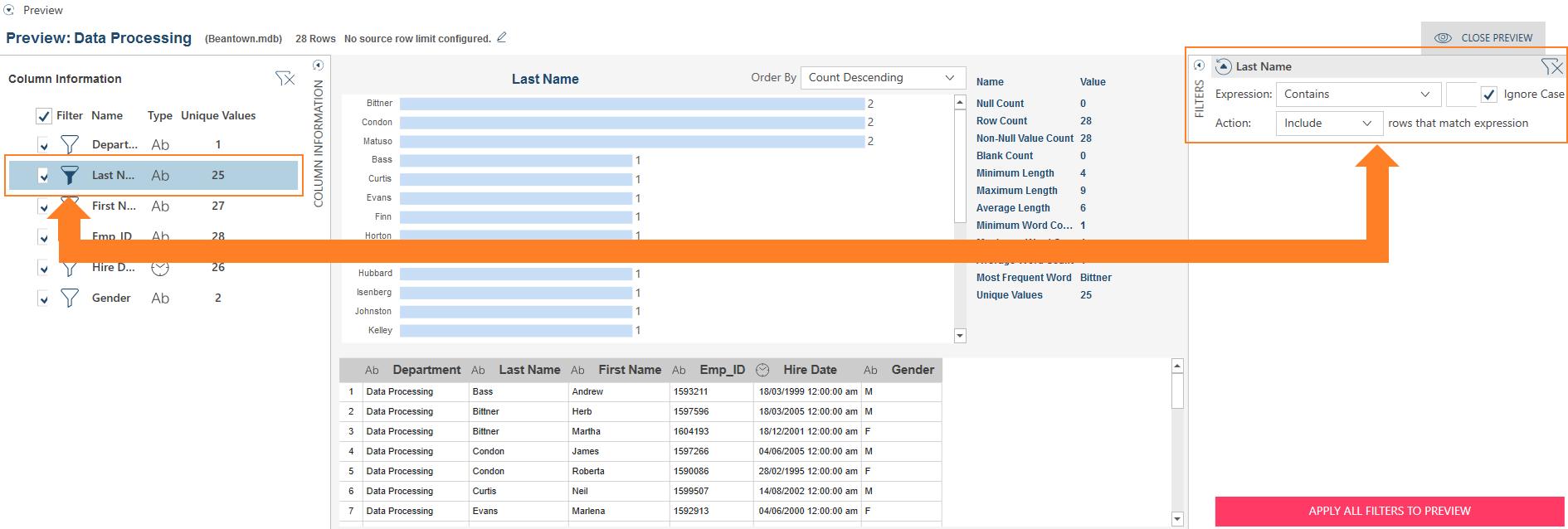1568x529 pixels.
Task: Toggle the Ignore Case checkbox
Action: point(1489,95)
